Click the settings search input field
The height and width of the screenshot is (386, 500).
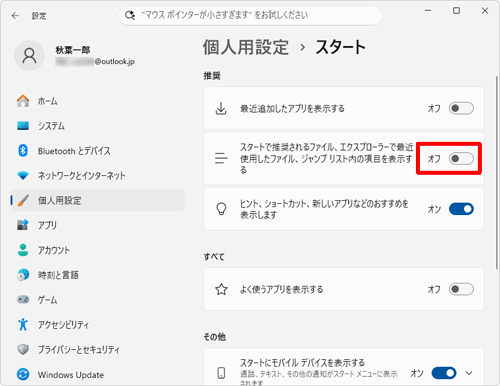[x=250, y=15]
